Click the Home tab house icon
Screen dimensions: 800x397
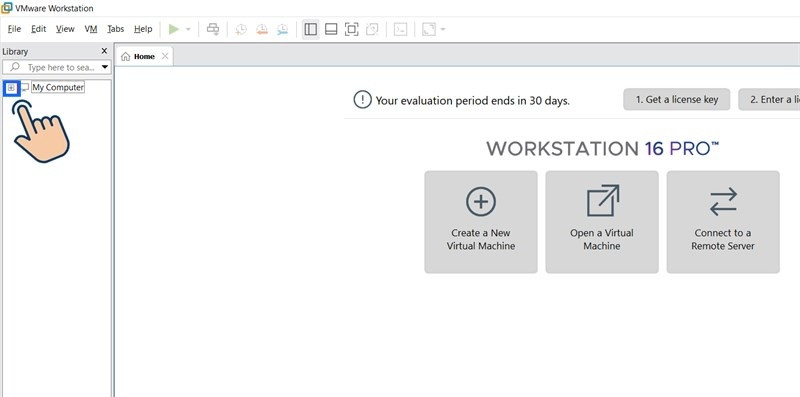[126, 57]
